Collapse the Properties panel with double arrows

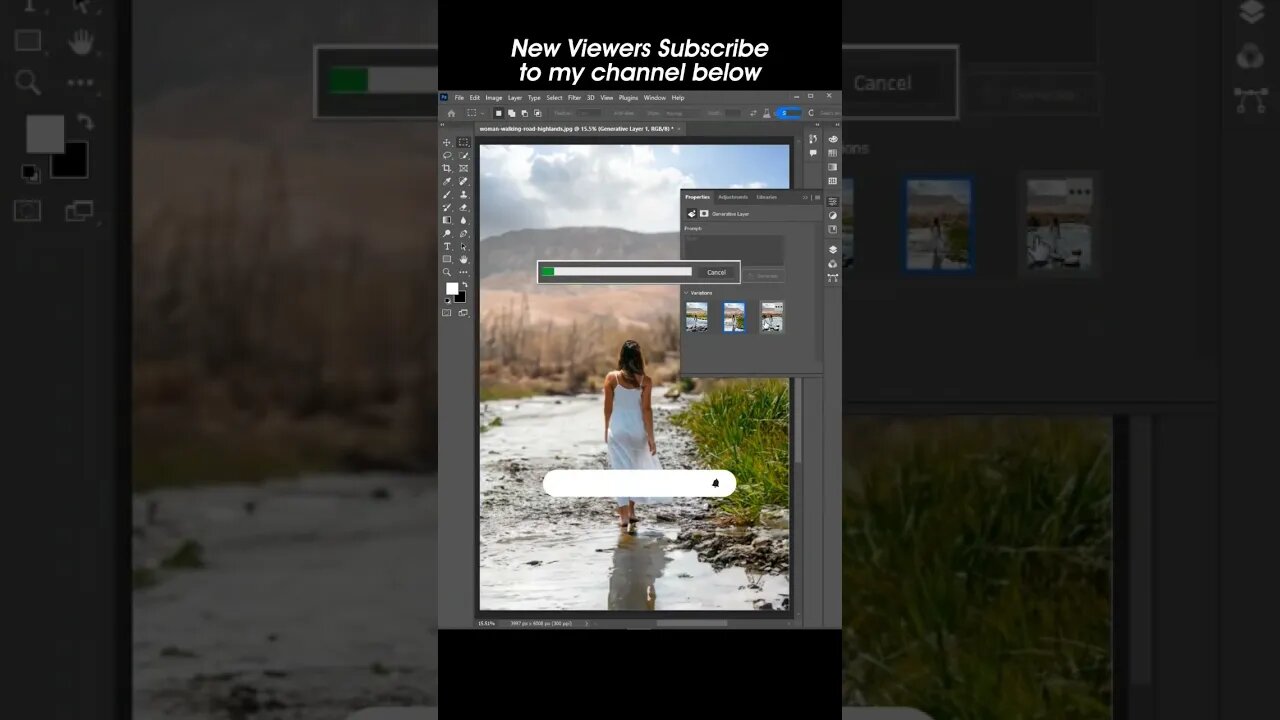(x=805, y=198)
